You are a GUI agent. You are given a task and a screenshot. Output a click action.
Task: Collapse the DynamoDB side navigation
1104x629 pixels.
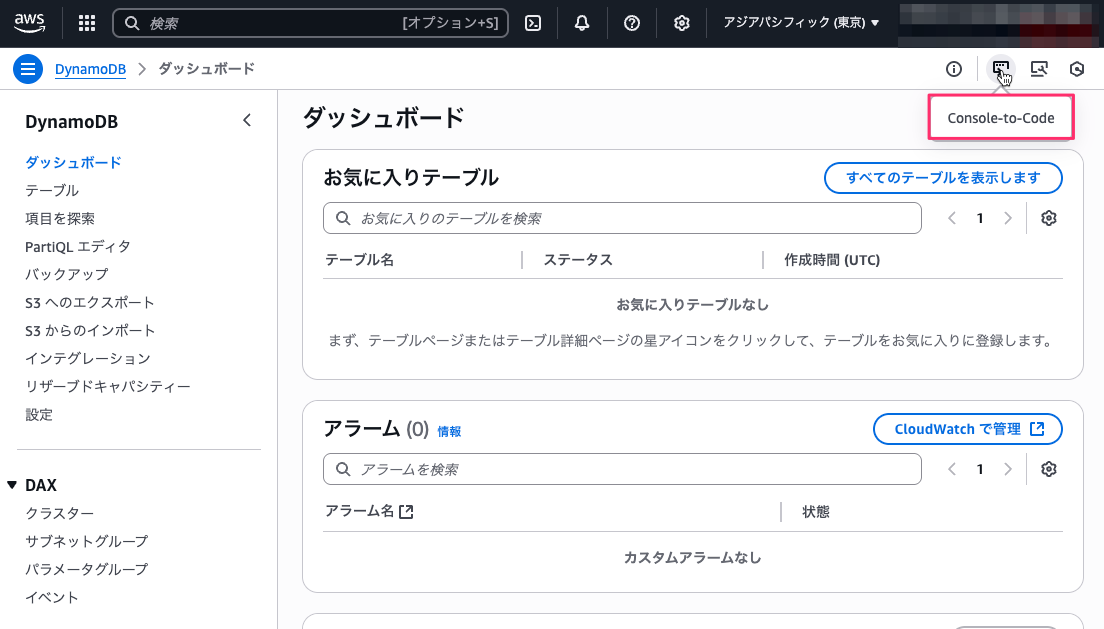point(246,120)
